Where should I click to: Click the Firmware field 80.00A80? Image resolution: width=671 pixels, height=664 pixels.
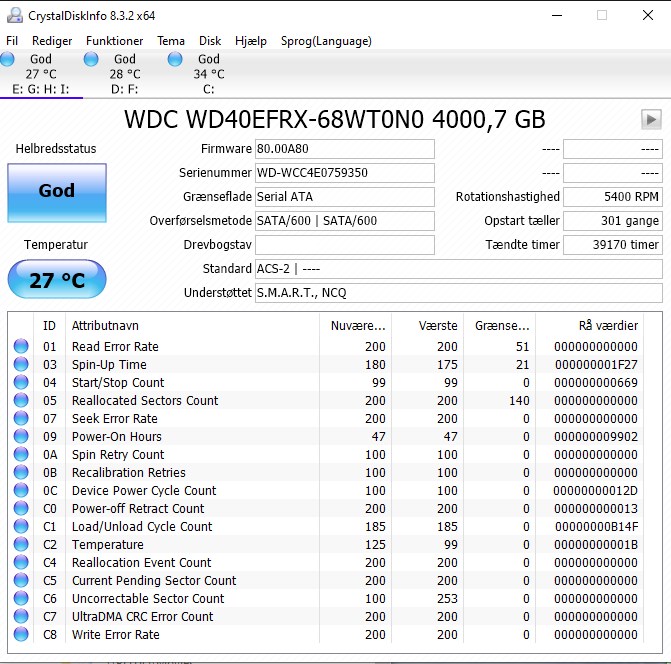345,149
